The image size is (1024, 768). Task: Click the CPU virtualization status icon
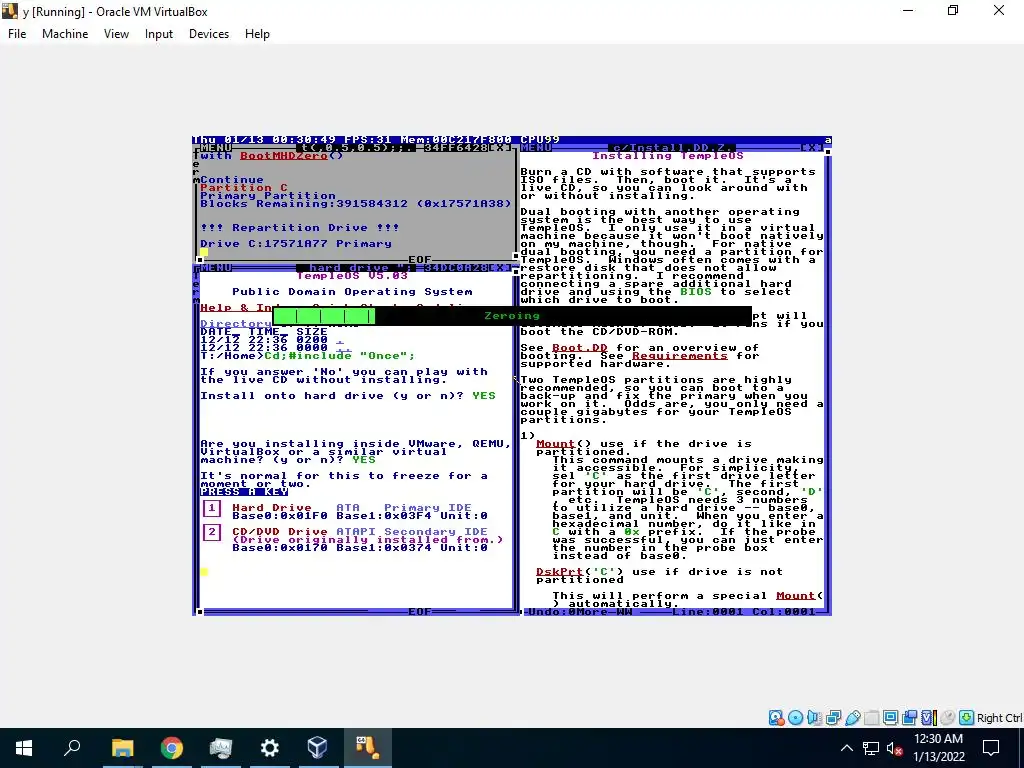928,718
